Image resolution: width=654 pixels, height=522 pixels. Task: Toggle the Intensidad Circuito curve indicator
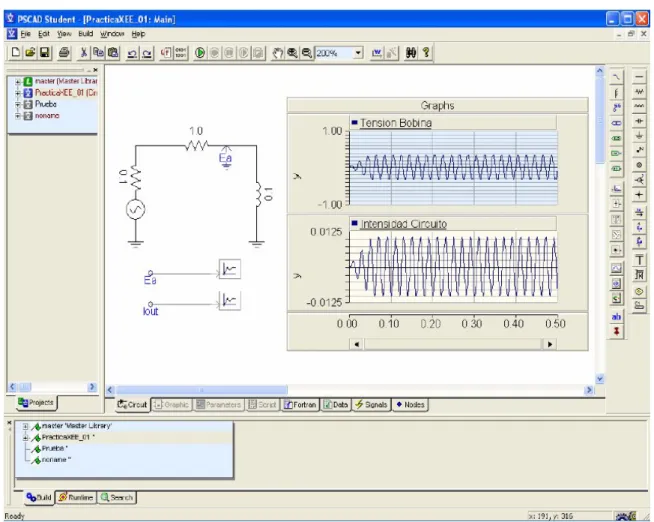pyautogui.click(x=355, y=223)
